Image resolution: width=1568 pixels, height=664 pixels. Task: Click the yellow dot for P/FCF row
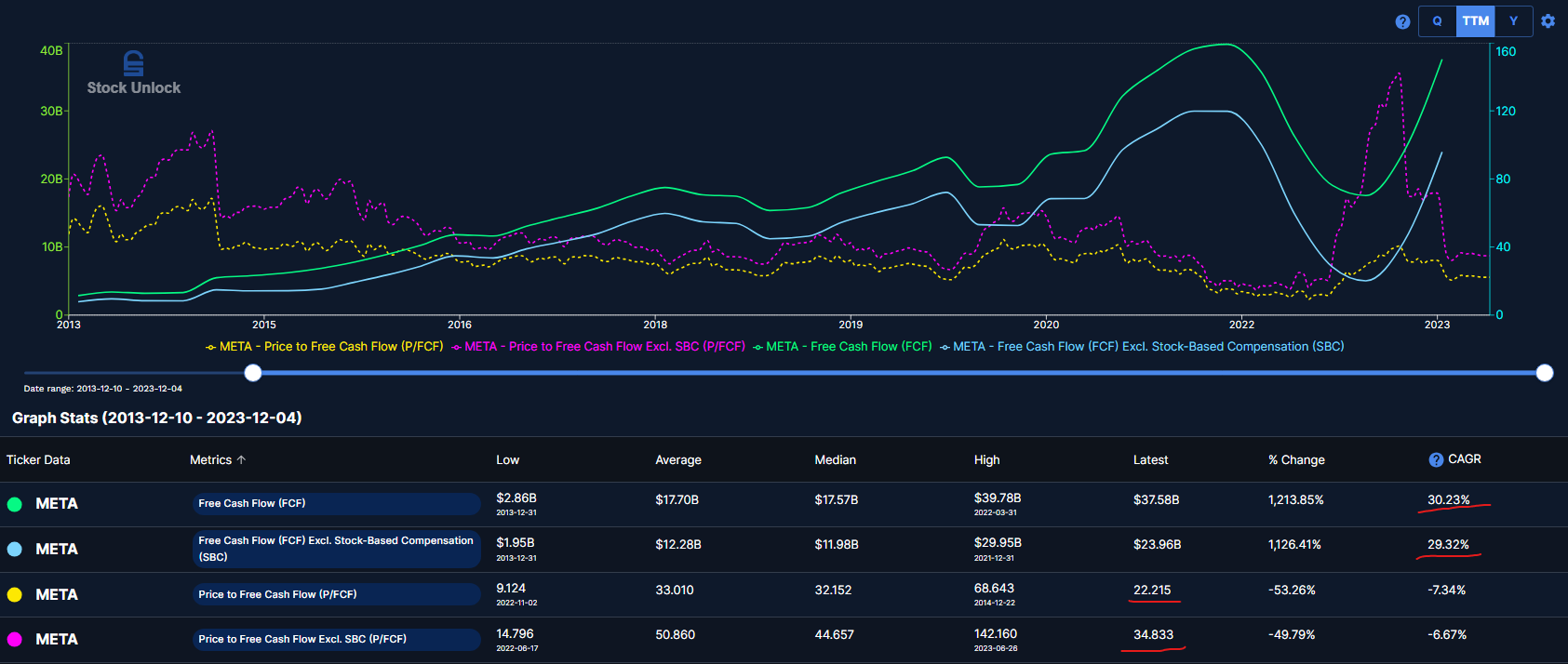click(15, 594)
